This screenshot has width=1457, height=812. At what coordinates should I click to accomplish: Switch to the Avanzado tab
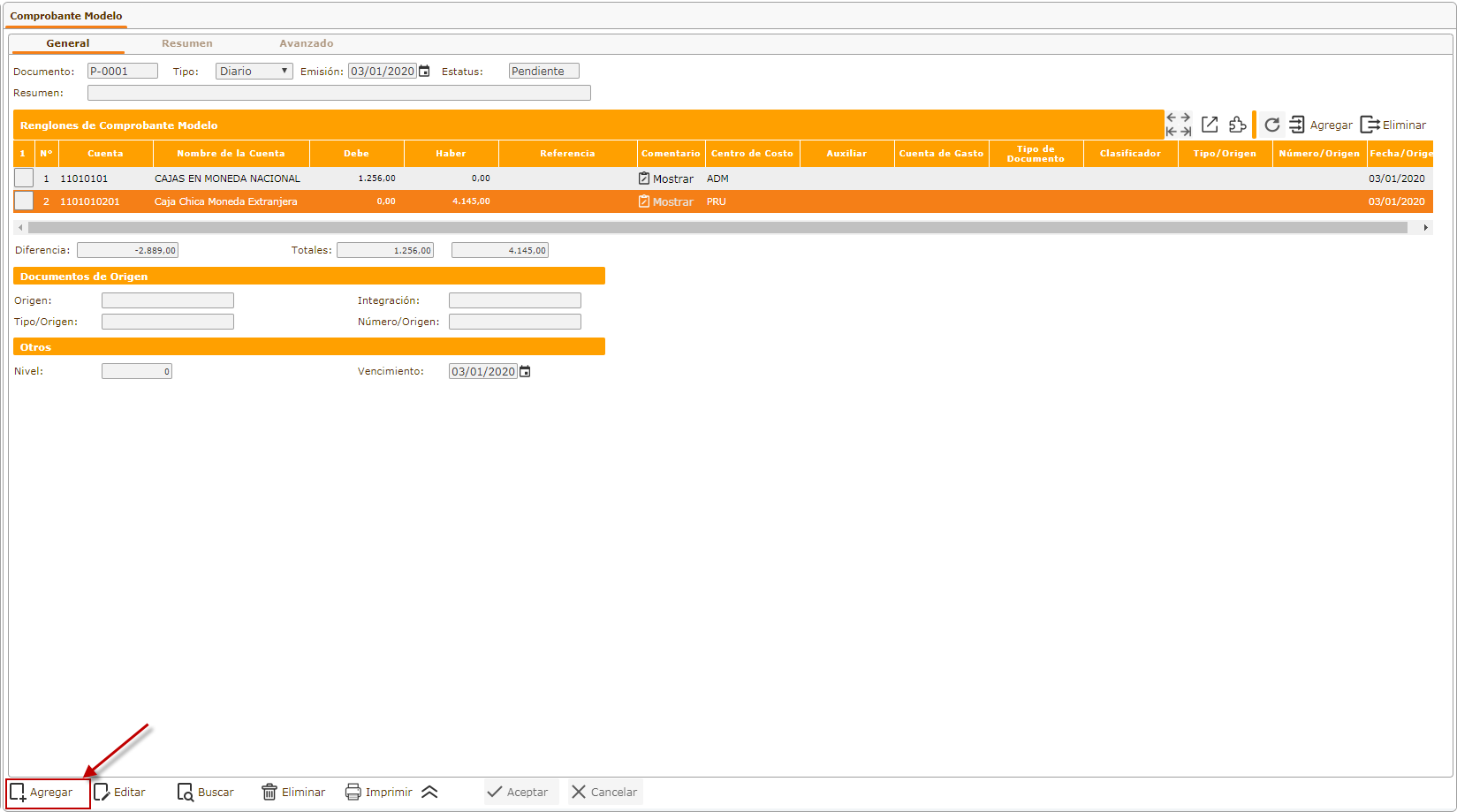(x=306, y=43)
